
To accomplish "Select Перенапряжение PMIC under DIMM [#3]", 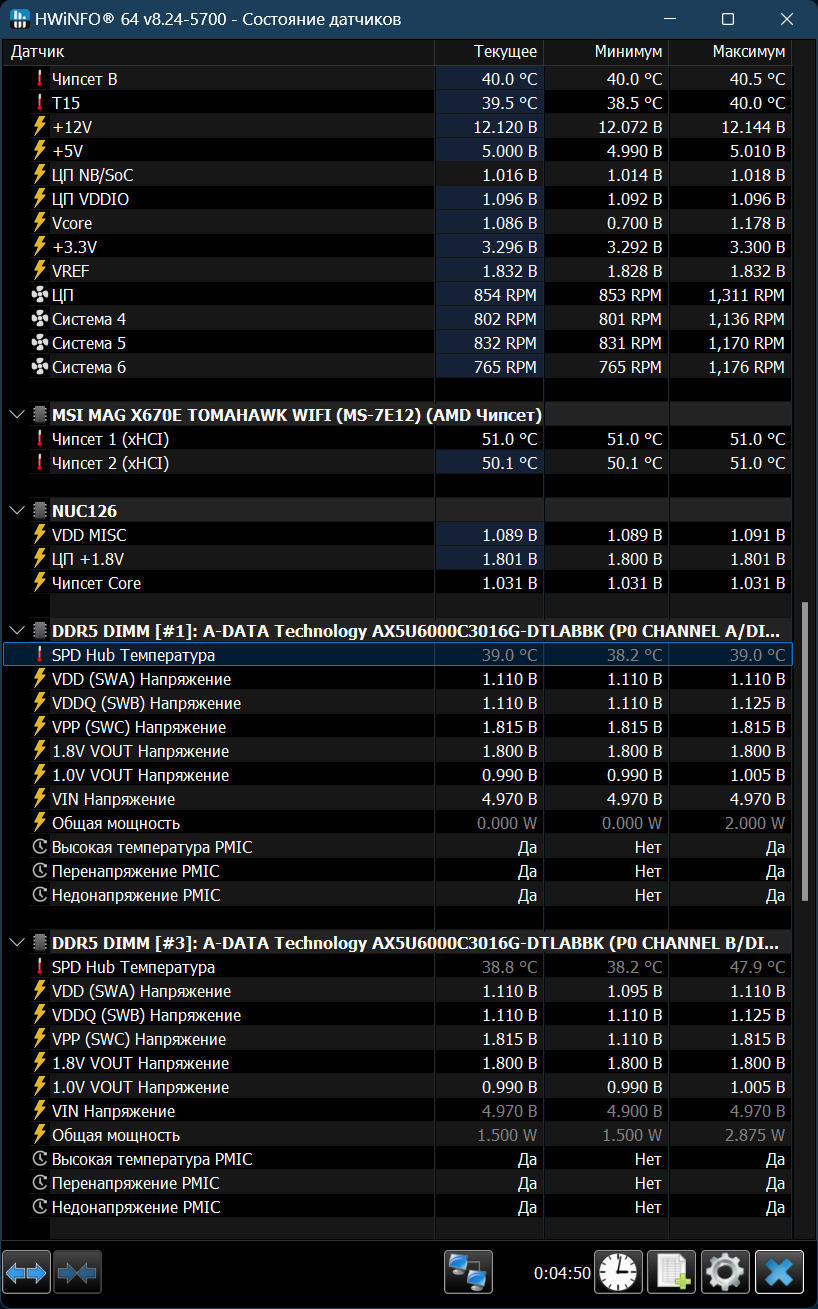I will [398, 1183].
